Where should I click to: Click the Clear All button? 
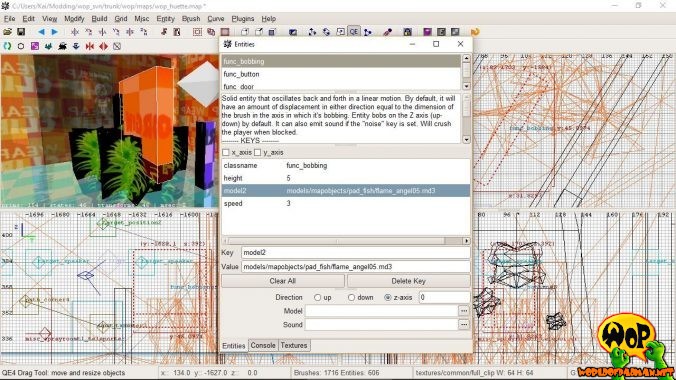tap(282, 281)
